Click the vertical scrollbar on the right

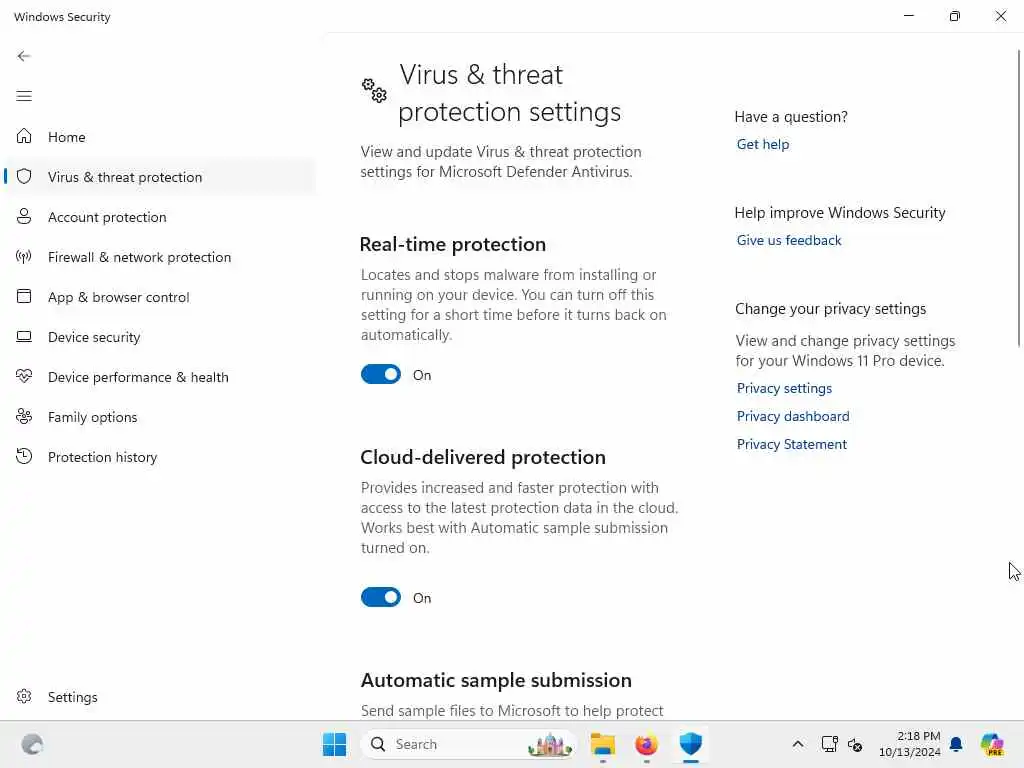pos(1018,200)
